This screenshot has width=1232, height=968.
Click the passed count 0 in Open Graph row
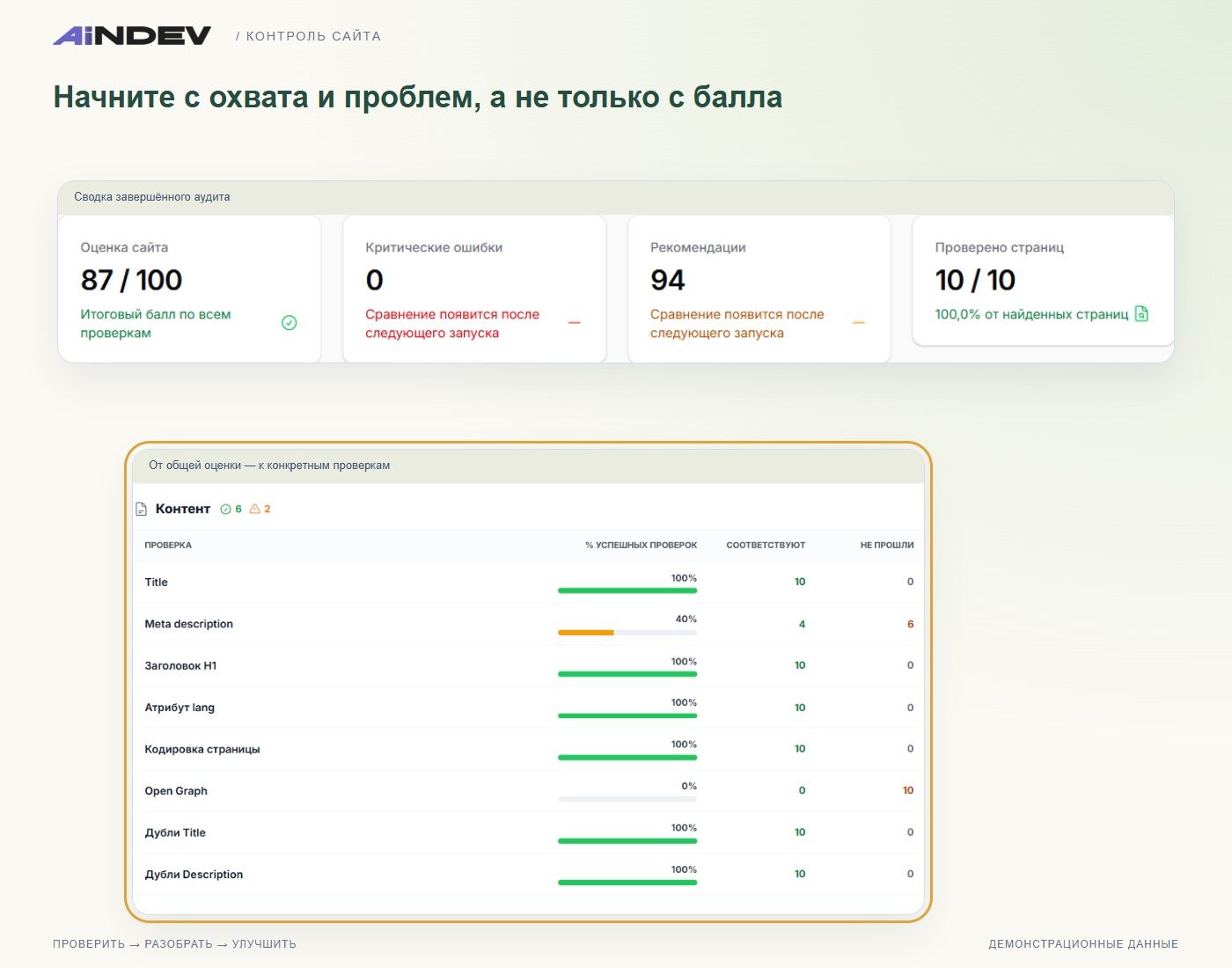[x=802, y=790]
